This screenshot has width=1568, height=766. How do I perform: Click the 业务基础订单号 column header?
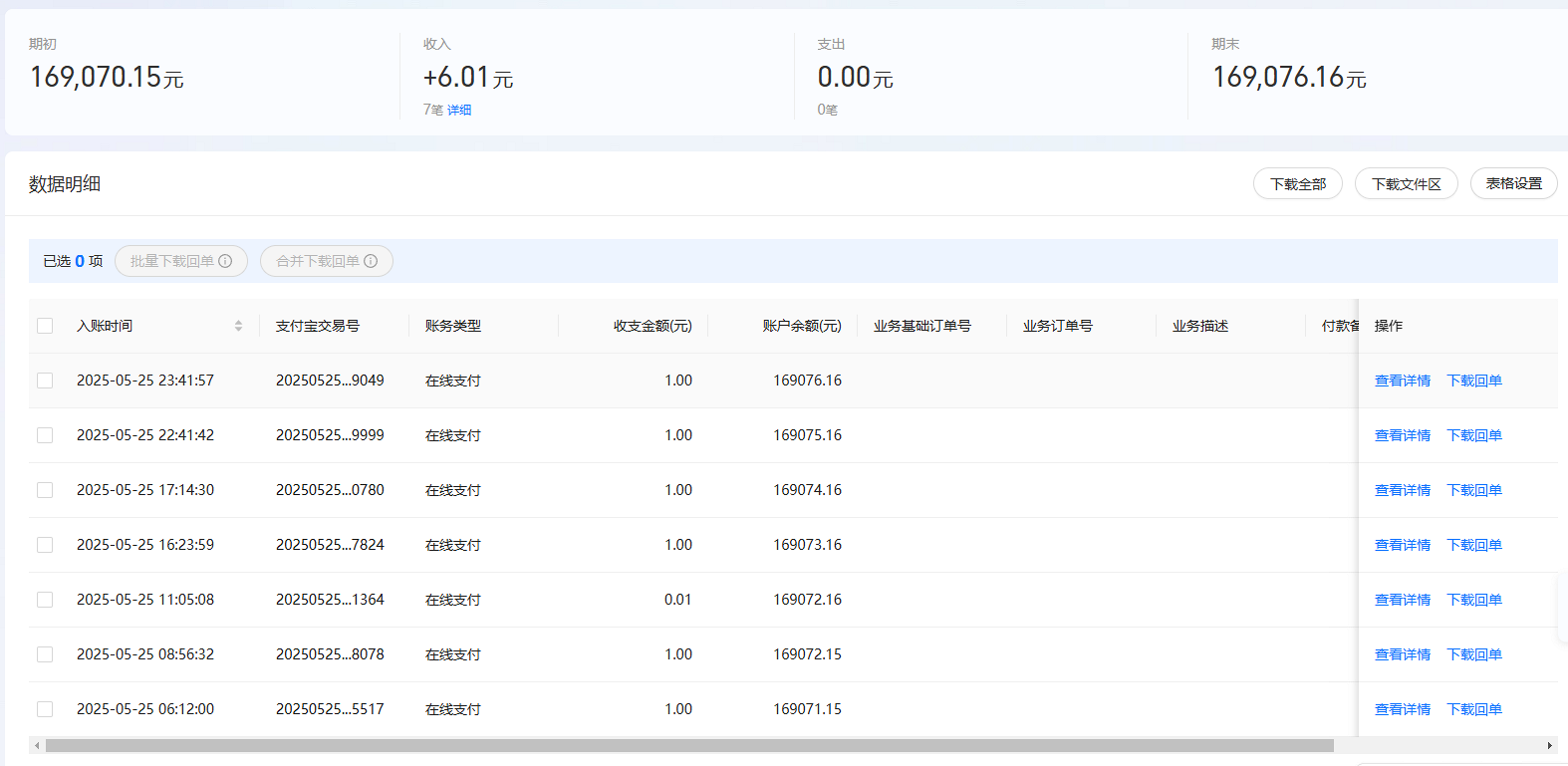point(922,326)
